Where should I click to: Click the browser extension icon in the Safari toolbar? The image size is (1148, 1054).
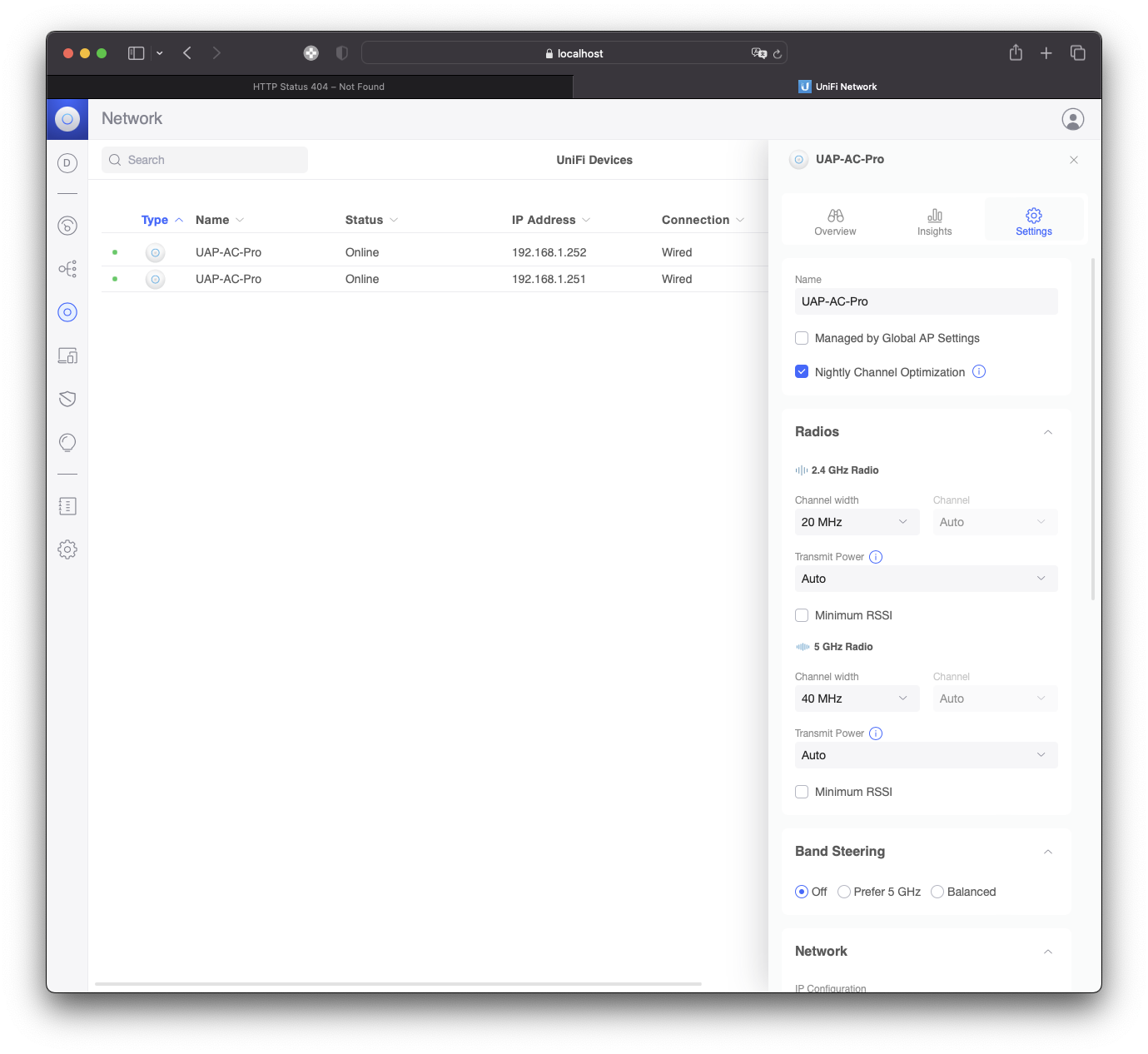[311, 53]
